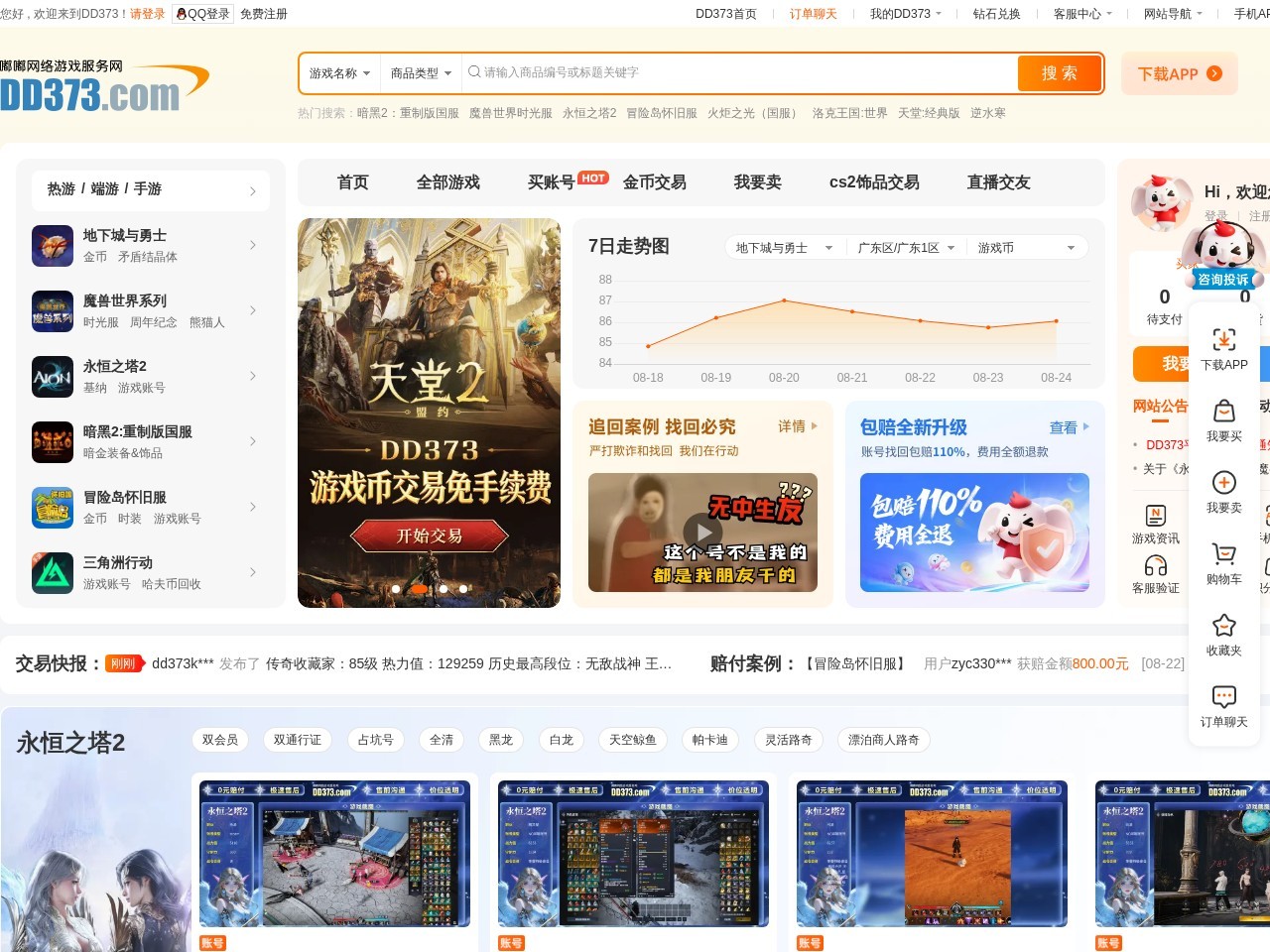This screenshot has height=952, width=1270.
Task: Open the cs2饰品交易 navigation tab
Action: click(x=874, y=182)
